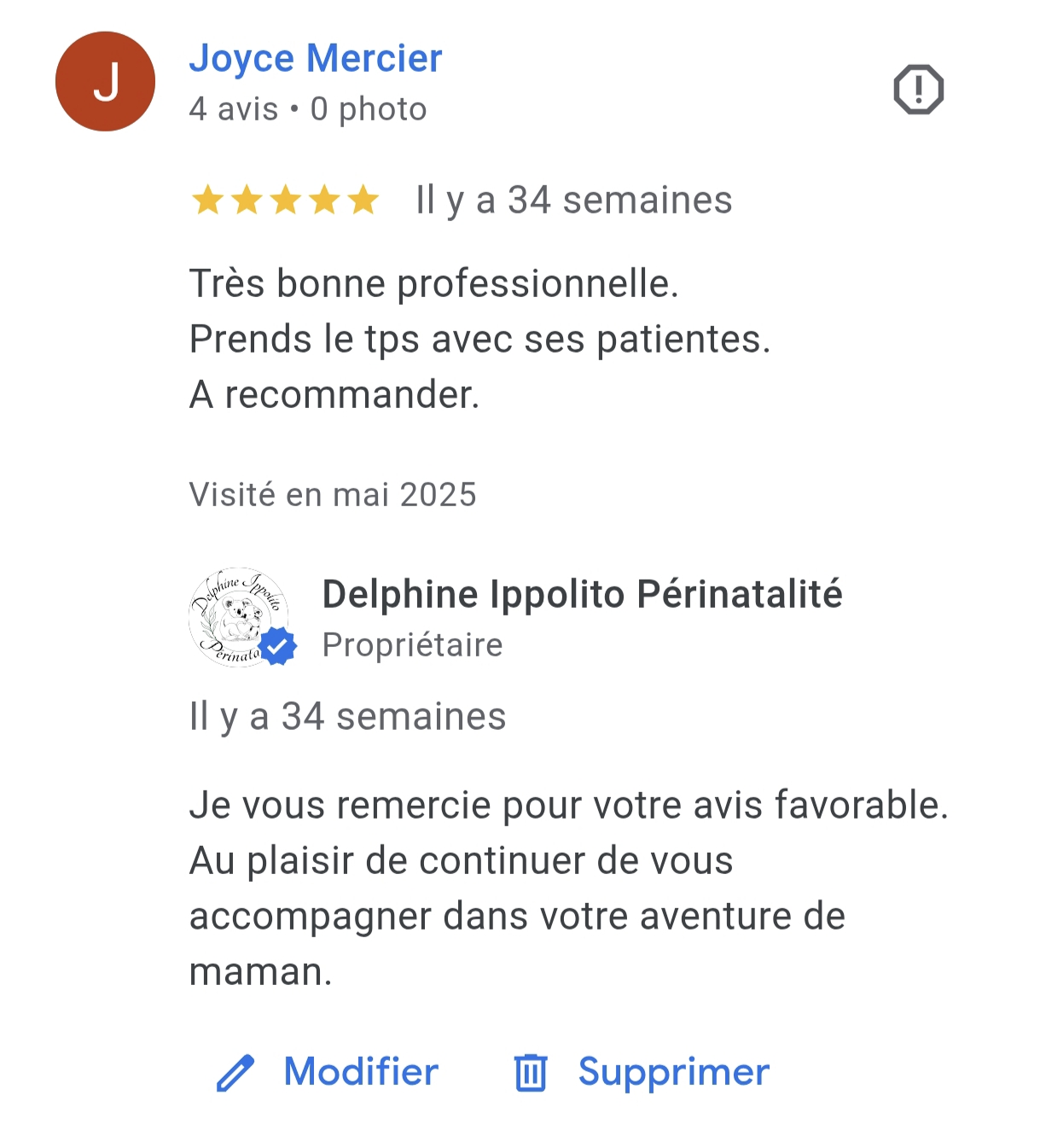This screenshot has height=1148, width=1040.
Task: Select the owner name Delphine Ippolito Périnatalité
Action: pyautogui.click(x=582, y=594)
